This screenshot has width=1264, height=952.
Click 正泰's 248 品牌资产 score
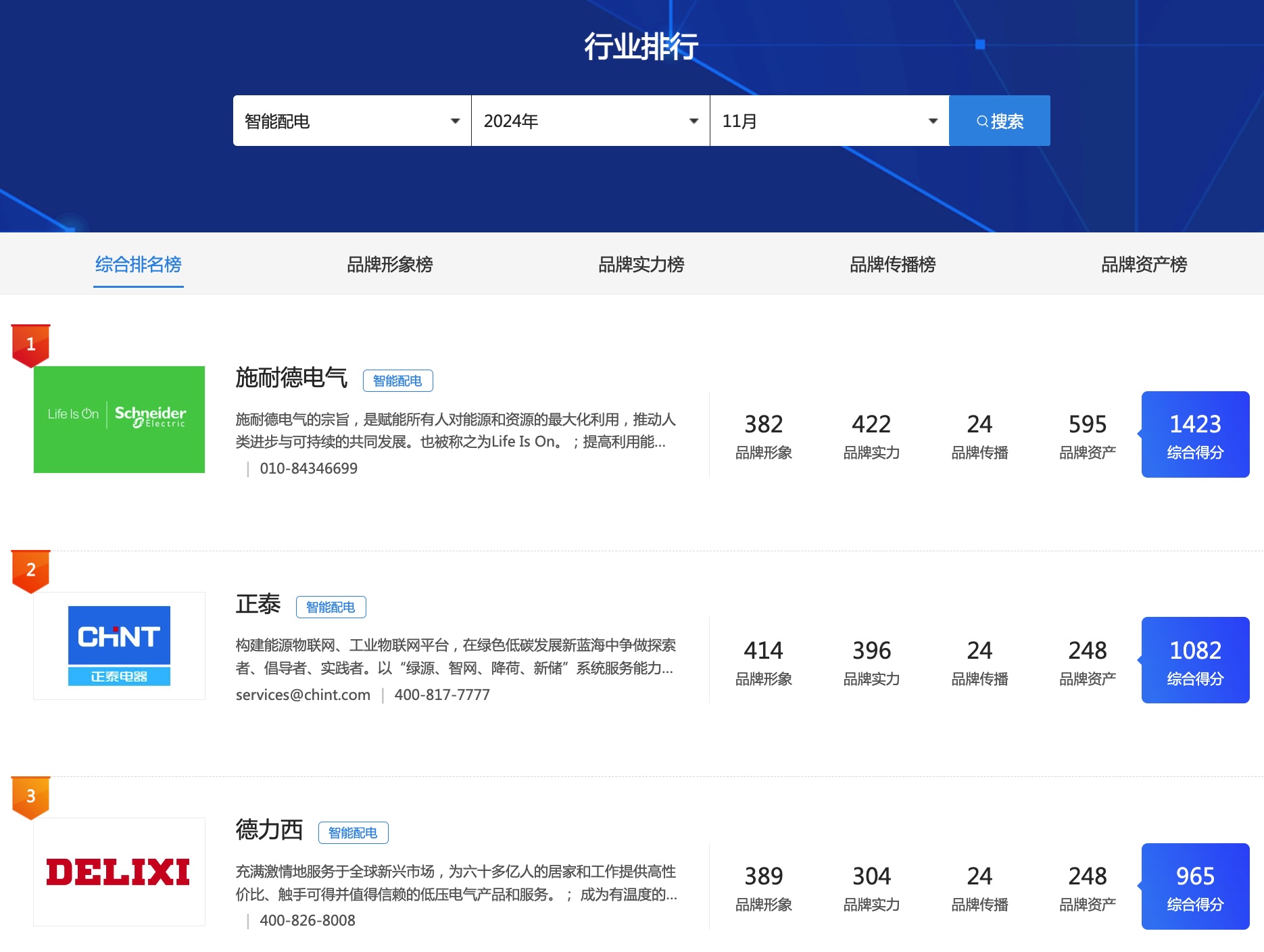point(1088,662)
